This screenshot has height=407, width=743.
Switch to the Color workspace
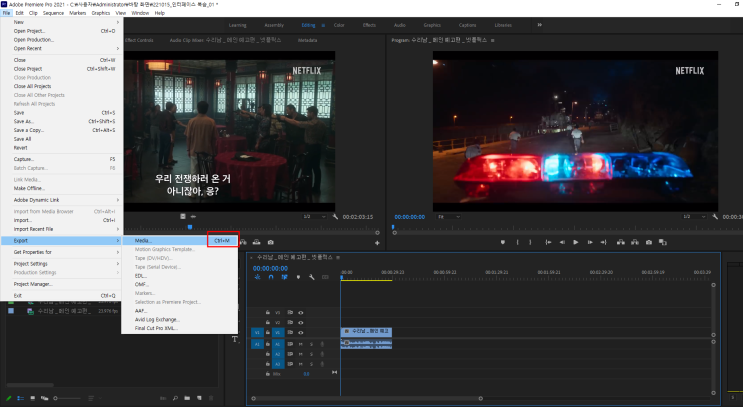click(339, 25)
